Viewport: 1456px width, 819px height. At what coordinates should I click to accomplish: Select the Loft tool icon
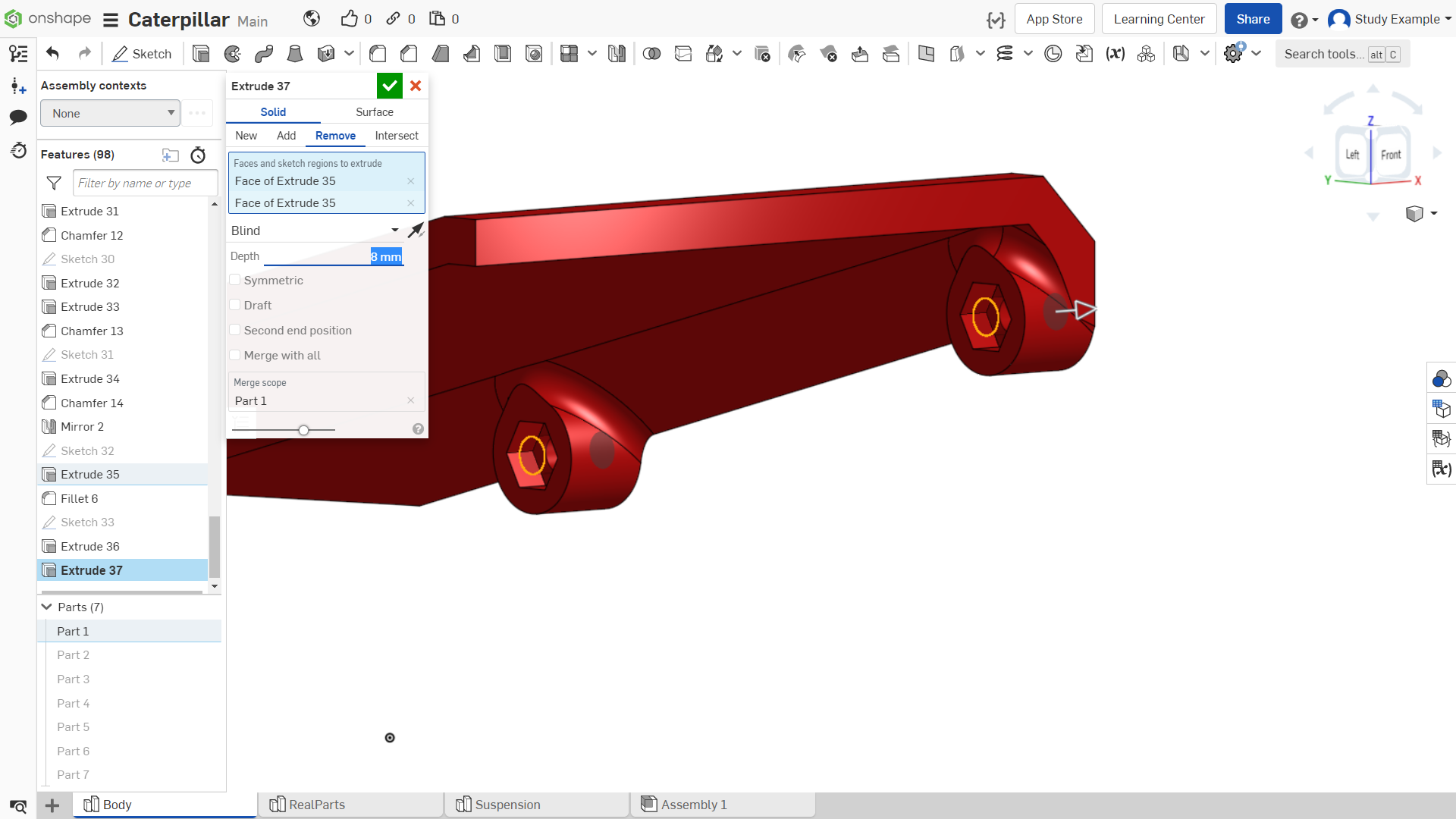coord(295,54)
